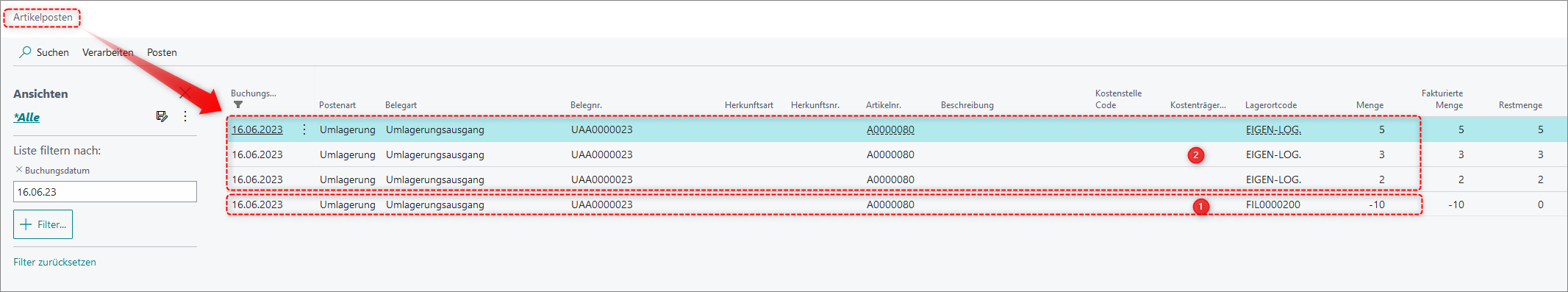Open the Postenart column header
Viewport: 1568px width, 292px height.
(x=337, y=105)
